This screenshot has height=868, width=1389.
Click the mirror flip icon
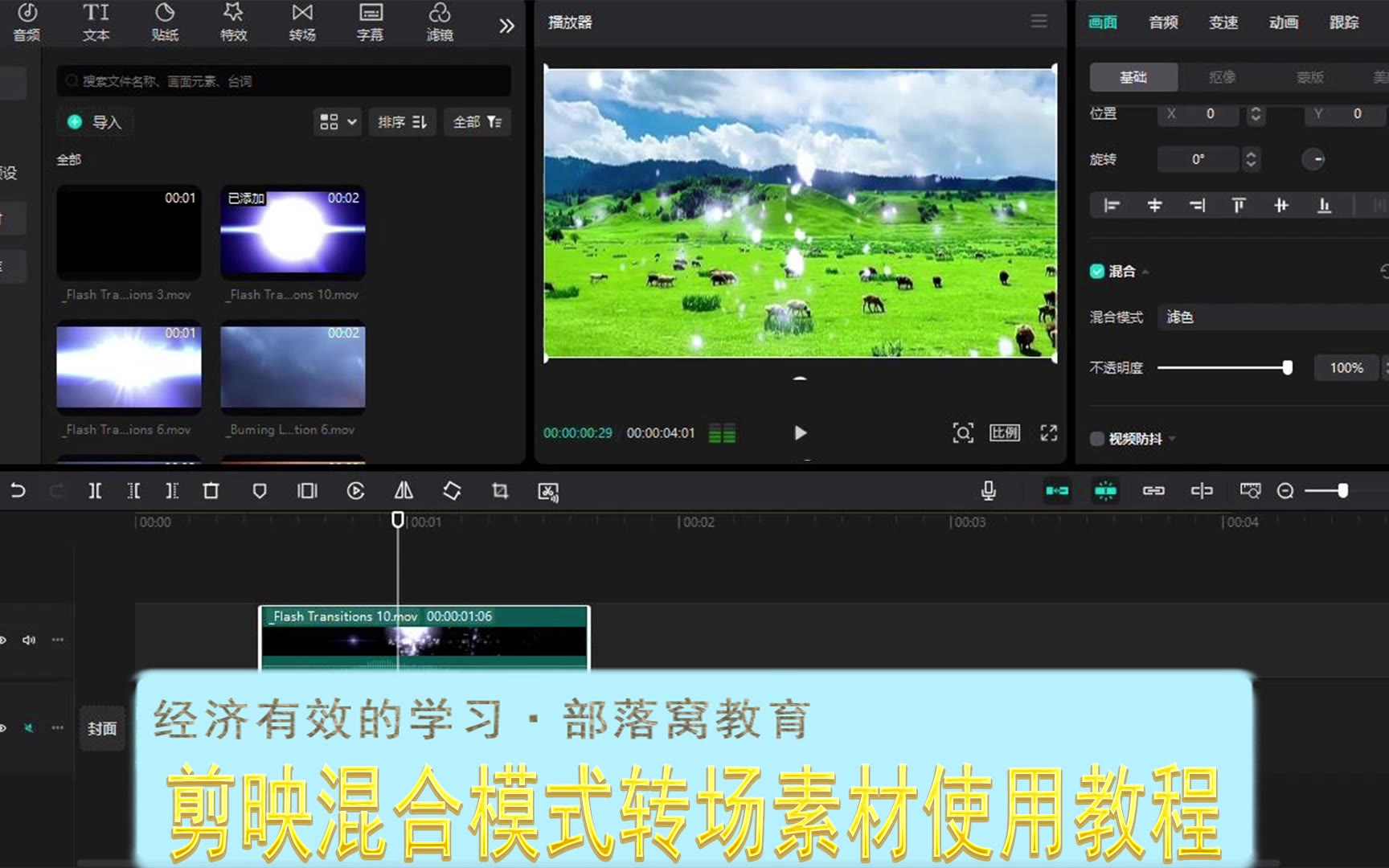404,491
